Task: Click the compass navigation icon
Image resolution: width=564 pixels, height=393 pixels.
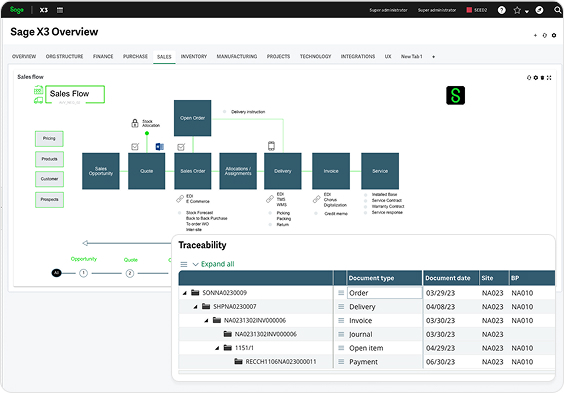Action: coord(539,10)
